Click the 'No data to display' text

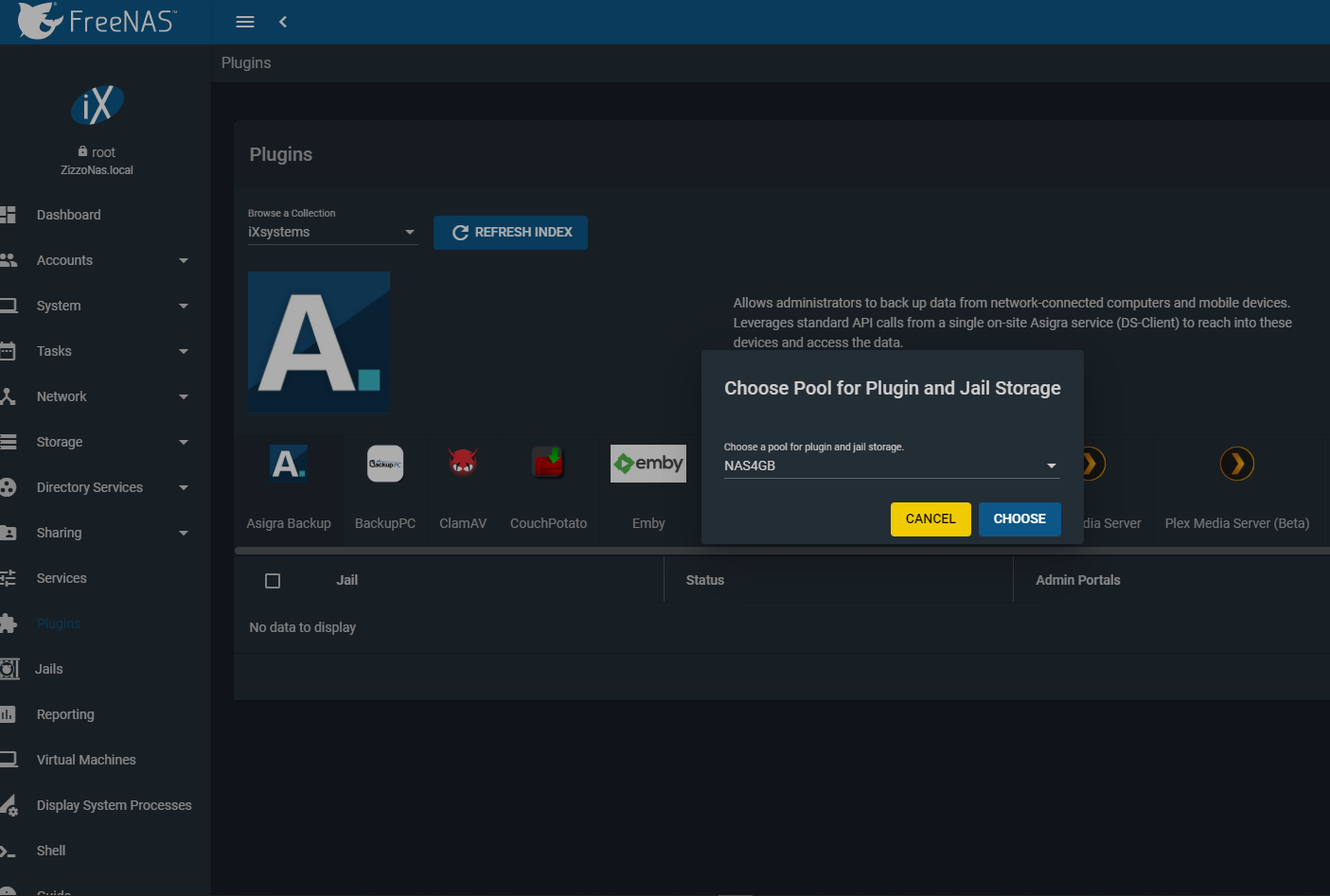point(303,627)
